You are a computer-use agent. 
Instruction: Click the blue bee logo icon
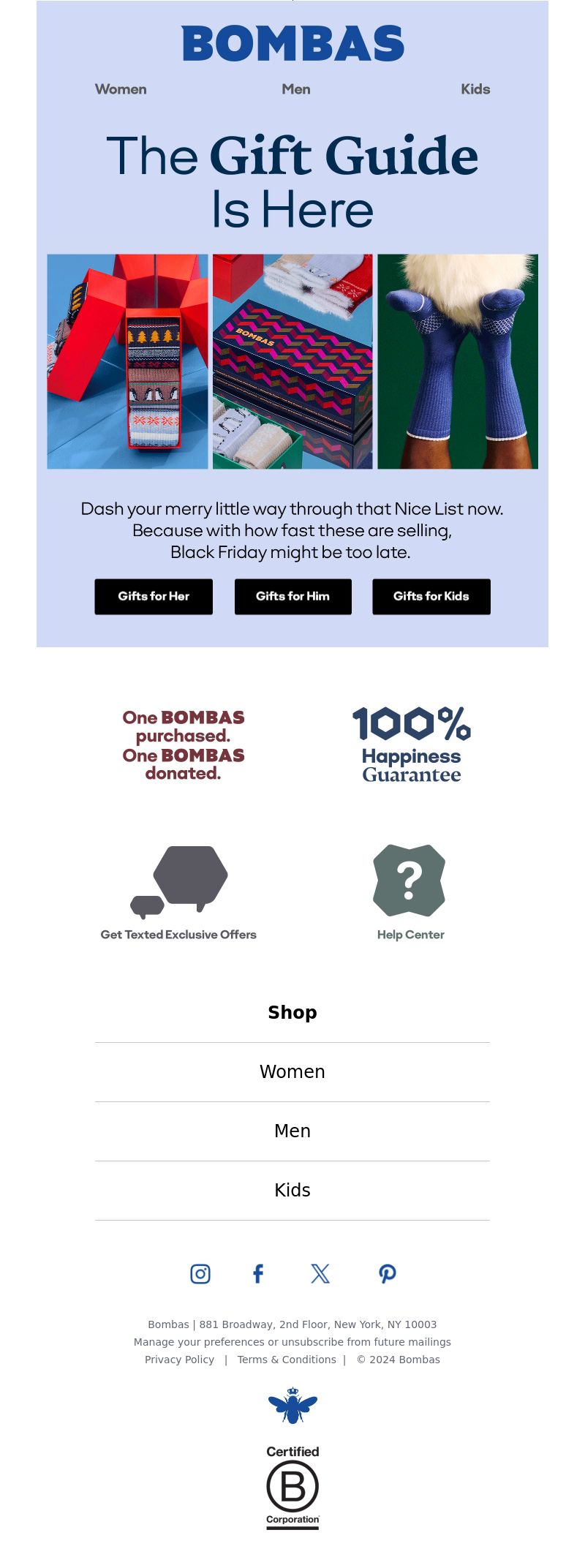(x=292, y=1405)
